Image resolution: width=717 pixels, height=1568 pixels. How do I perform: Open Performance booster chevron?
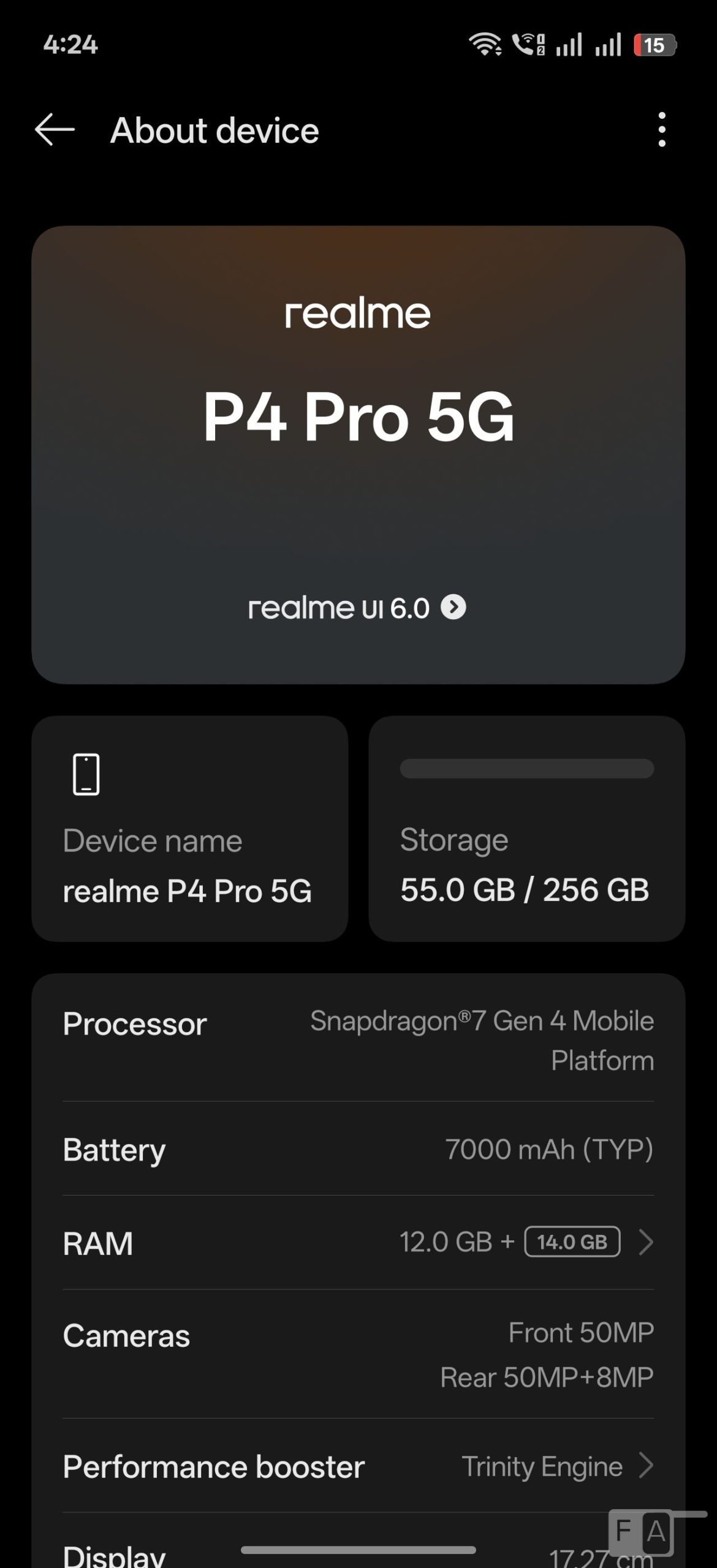645,1466
